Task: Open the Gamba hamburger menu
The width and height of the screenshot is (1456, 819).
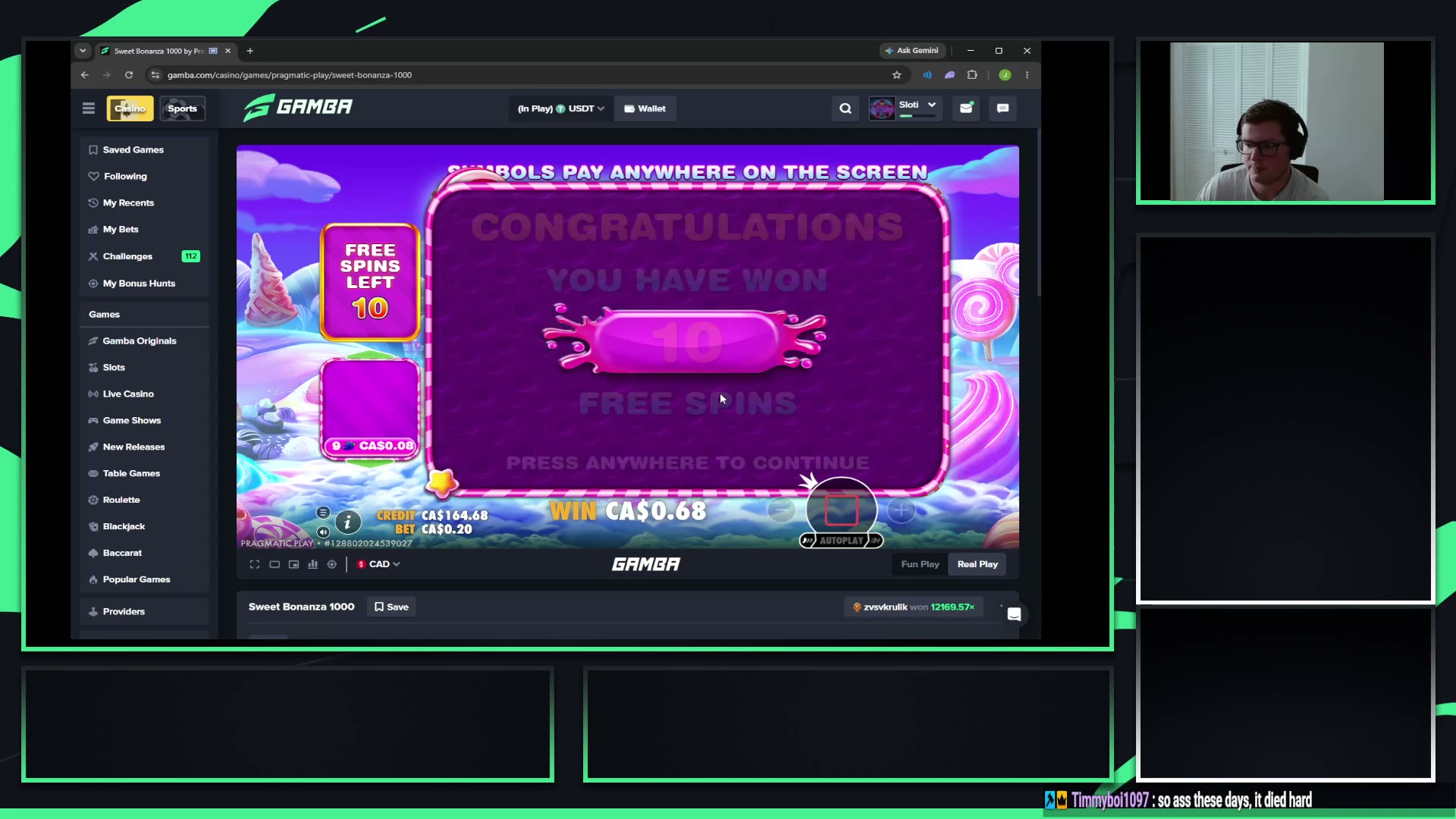Action: coord(89,108)
